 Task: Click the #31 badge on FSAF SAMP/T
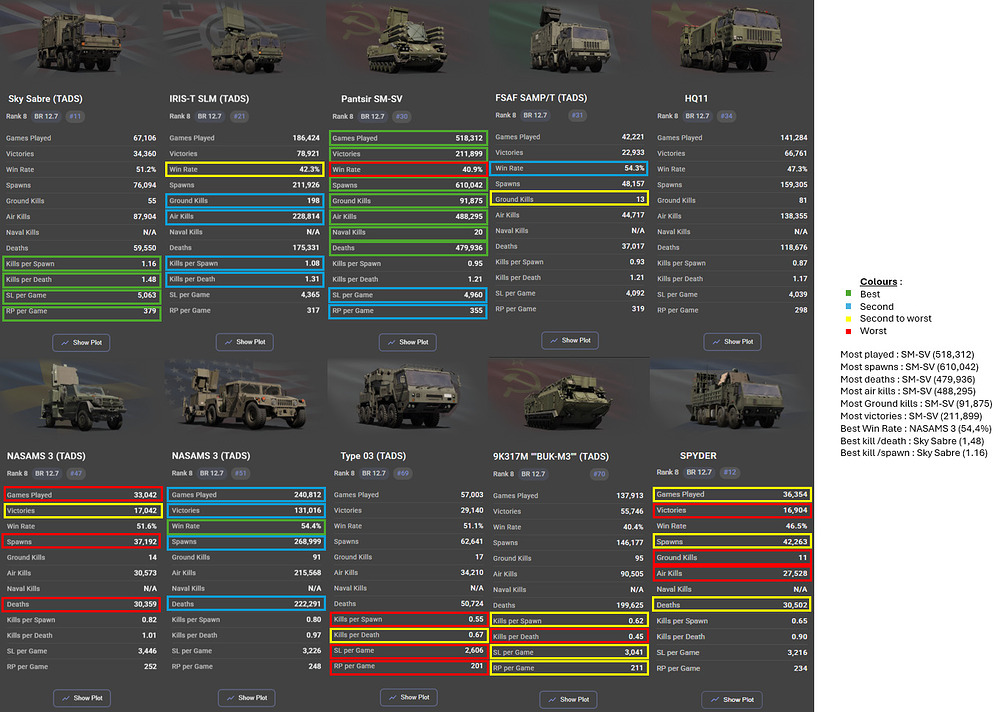[x=577, y=115]
